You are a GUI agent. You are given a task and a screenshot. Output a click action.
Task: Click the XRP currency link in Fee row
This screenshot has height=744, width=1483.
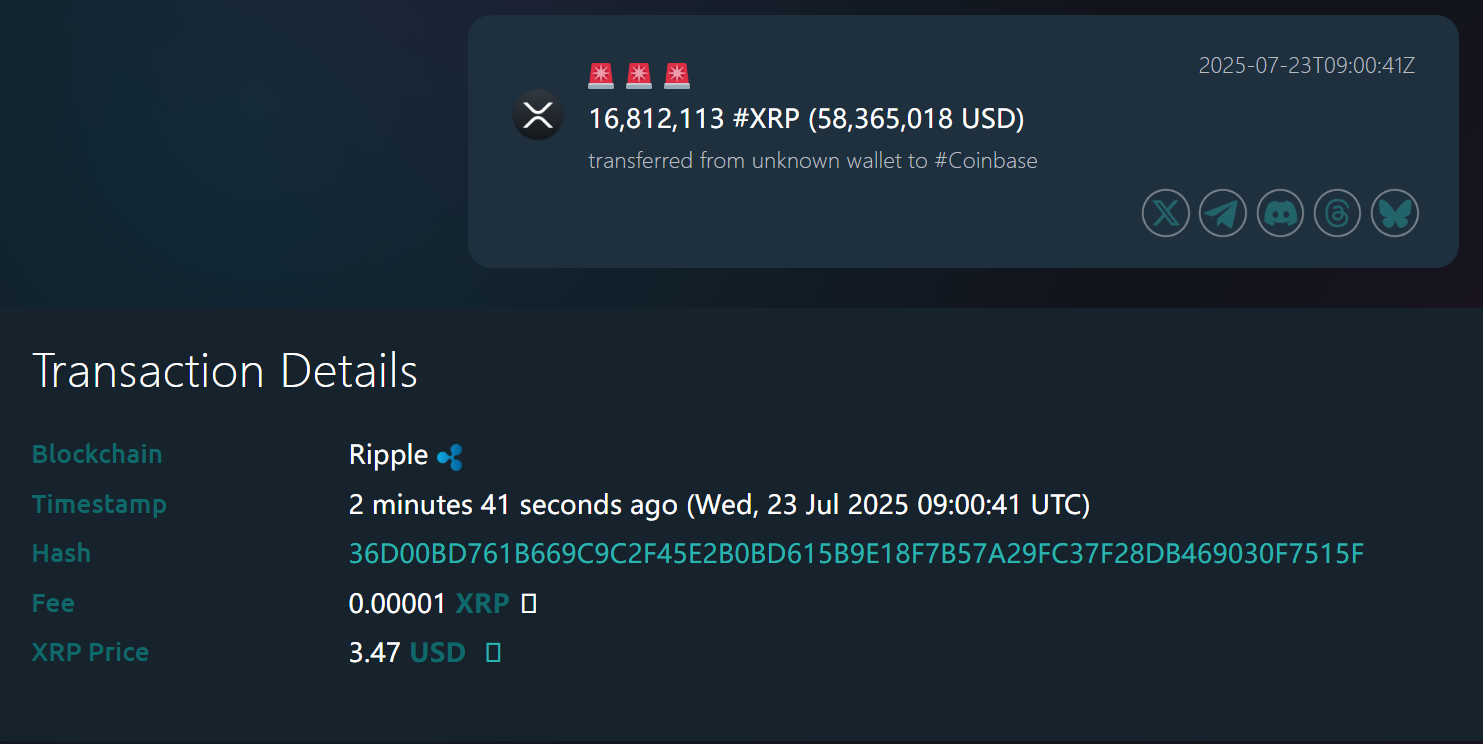point(482,603)
